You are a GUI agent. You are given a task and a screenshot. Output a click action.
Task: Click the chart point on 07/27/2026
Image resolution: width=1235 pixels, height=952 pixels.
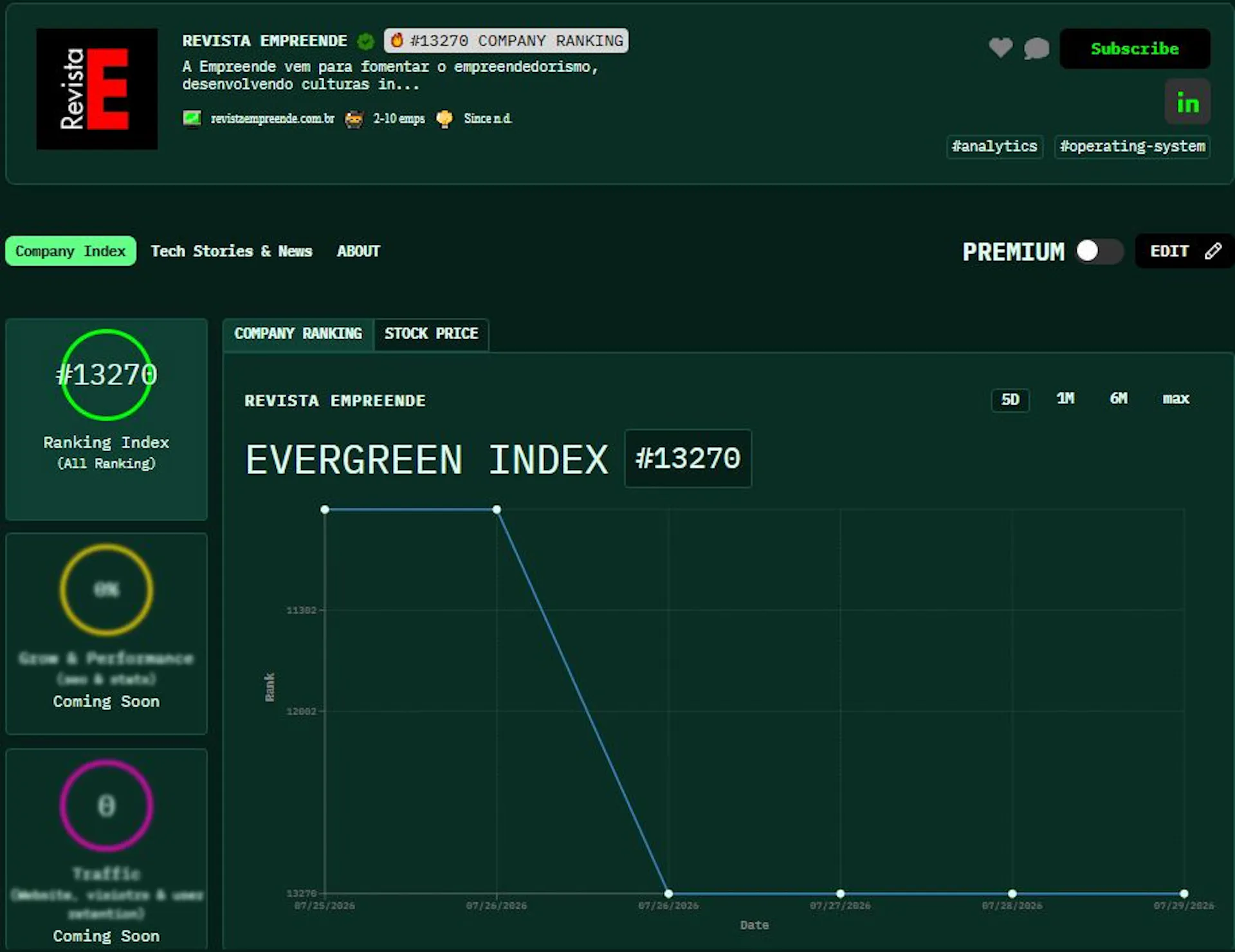click(840, 893)
